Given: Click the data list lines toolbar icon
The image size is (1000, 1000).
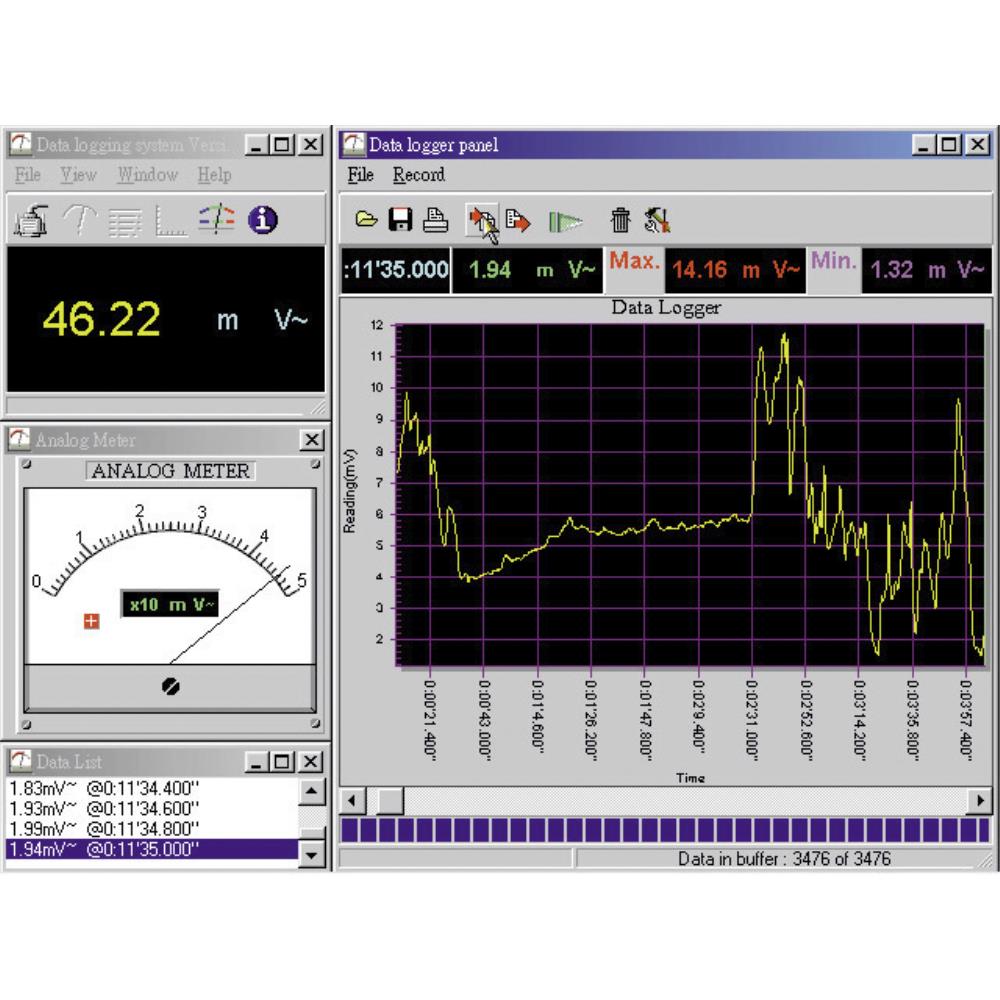Looking at the screenshot, I should tap(125, 220).
